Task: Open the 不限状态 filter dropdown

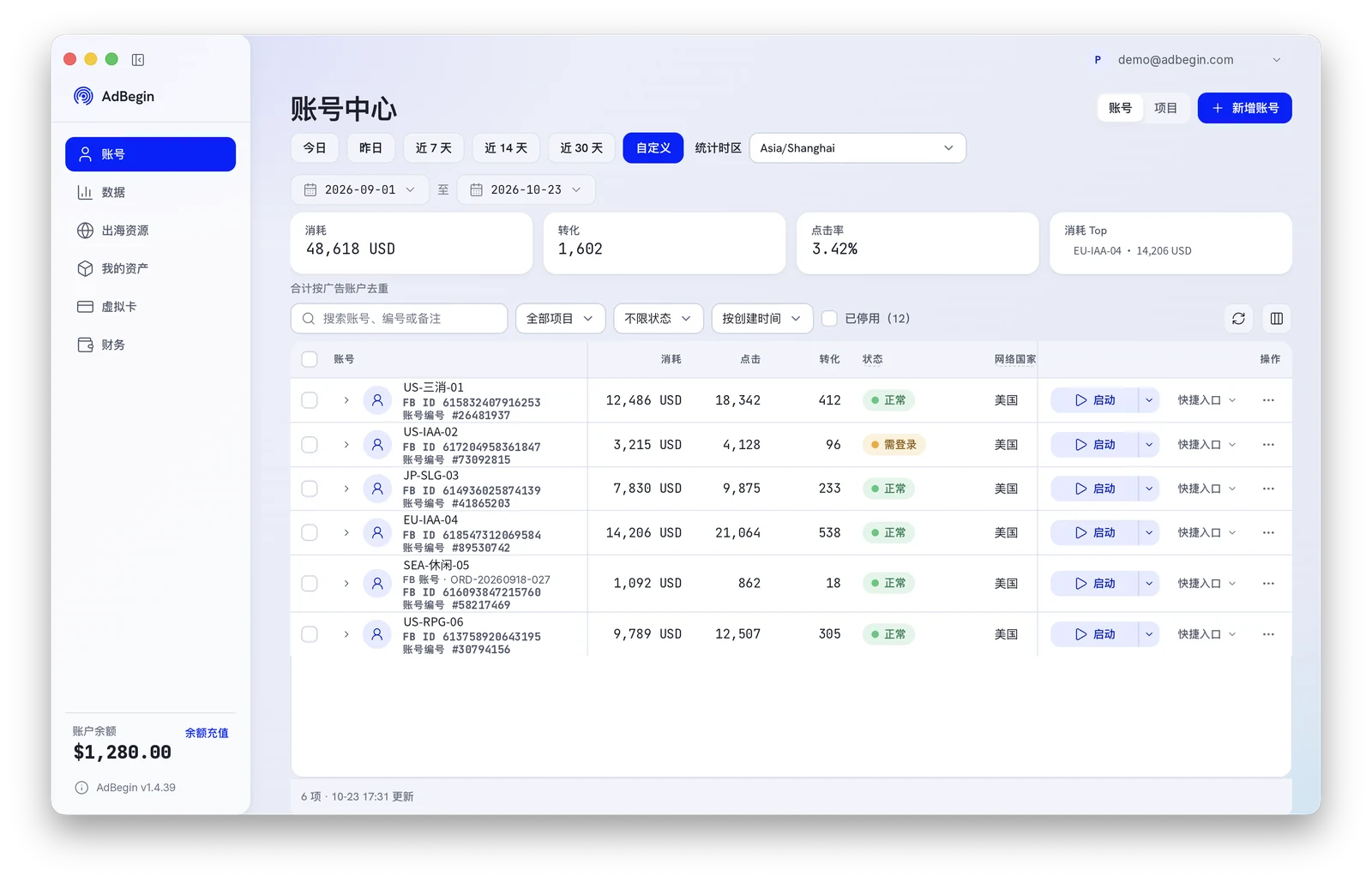Action: [x=658, y=318]
